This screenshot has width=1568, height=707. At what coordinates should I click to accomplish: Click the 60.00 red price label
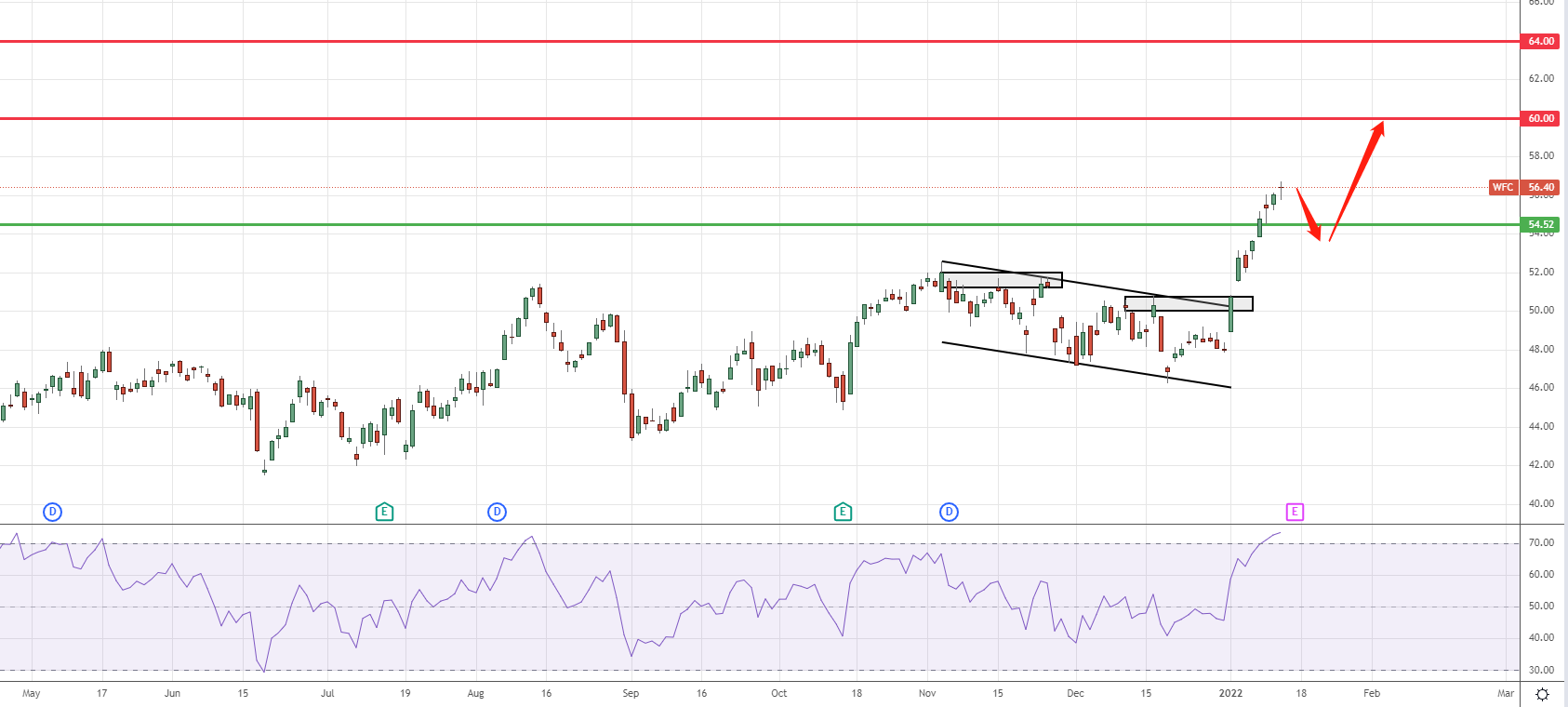pos(1541,118)
